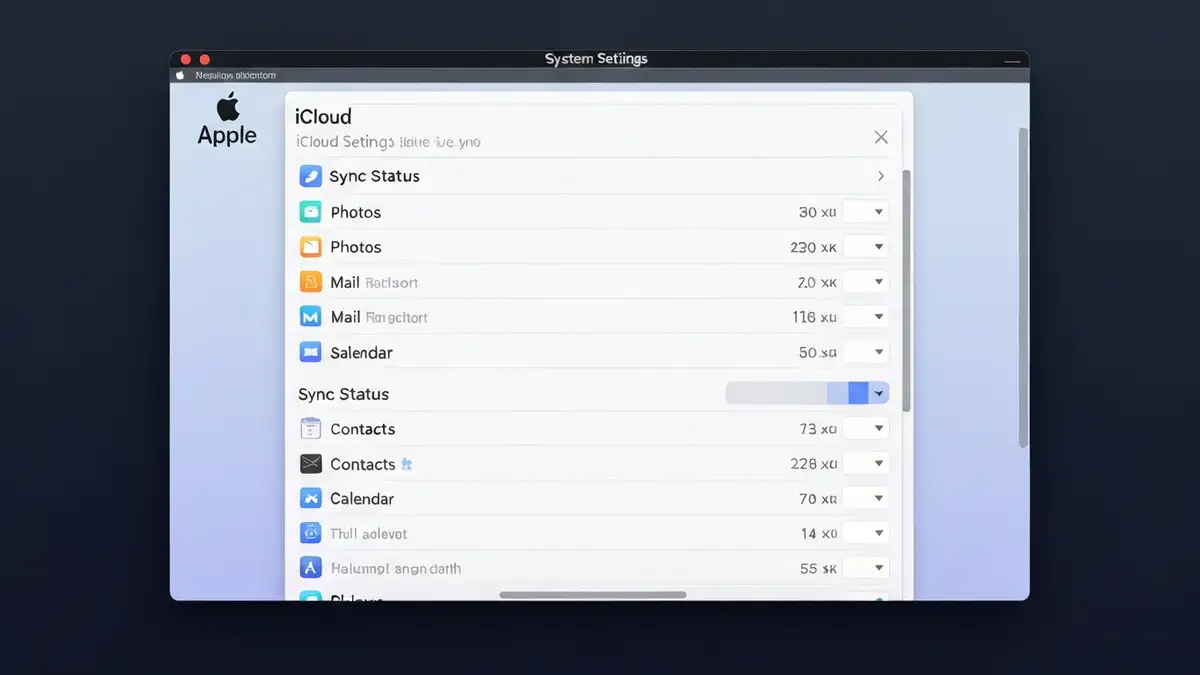Click the Salendar row icon
Viewport: 1200px width, 675px height.
click(311, 352)
